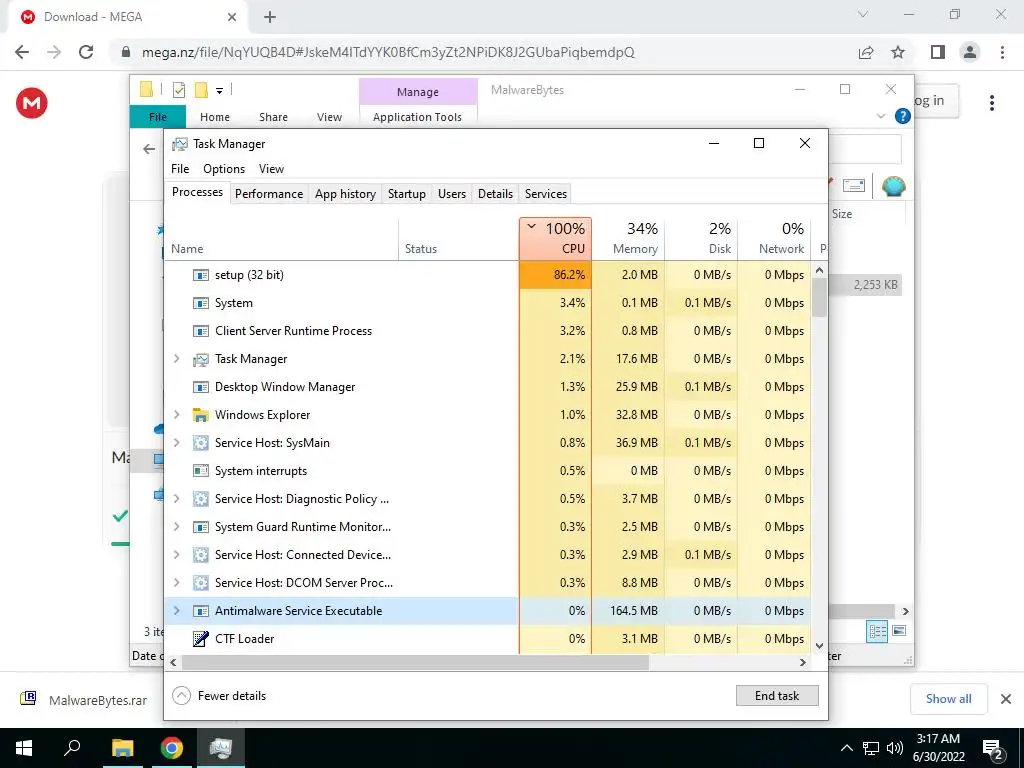The width and height of the screenshot is (1024, 768).
Task: Reload the page in Chrome
Action: pyautogui.click(x=86, y=52)
